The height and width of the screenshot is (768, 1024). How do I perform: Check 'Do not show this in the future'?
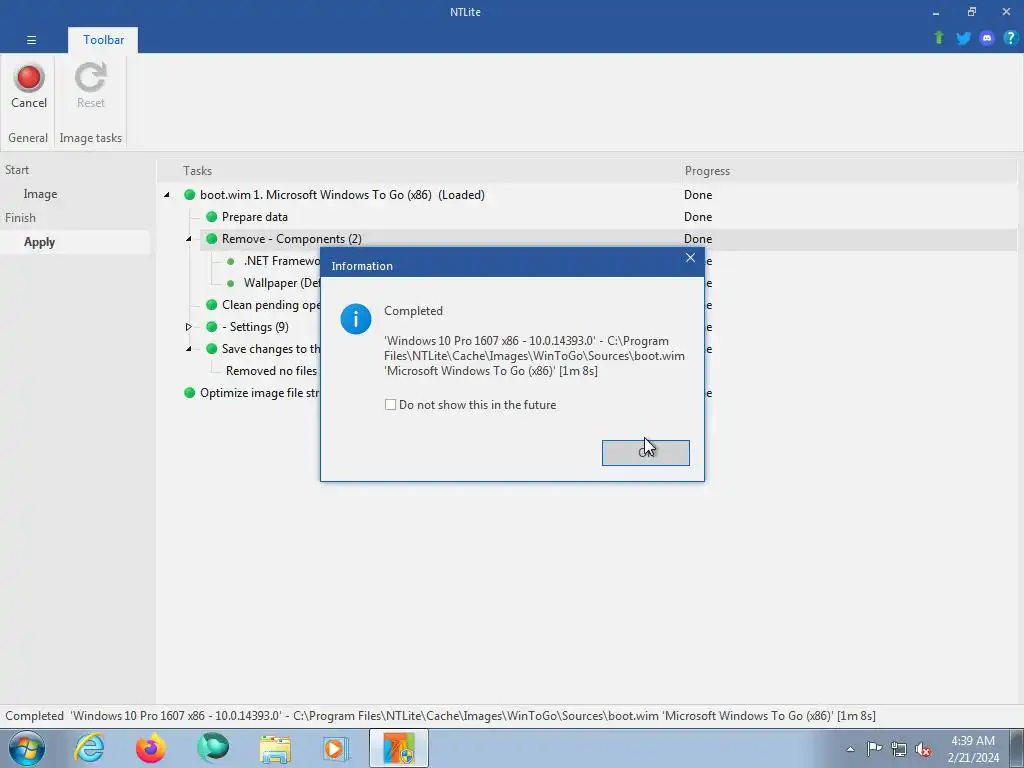pos(391,405)
